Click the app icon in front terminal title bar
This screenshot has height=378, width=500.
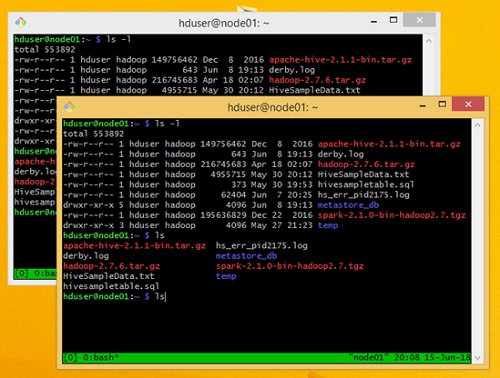[x=70, y=106]
